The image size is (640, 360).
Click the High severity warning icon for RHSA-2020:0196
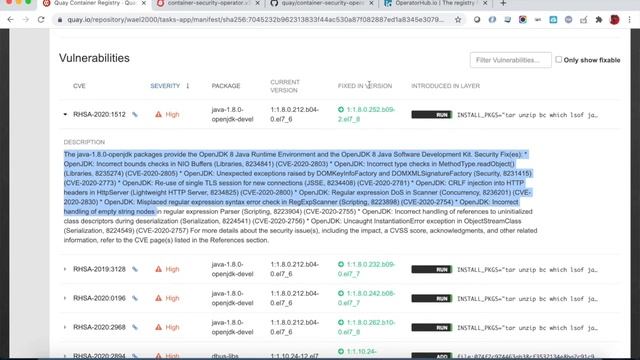click(x=158, y=298)
